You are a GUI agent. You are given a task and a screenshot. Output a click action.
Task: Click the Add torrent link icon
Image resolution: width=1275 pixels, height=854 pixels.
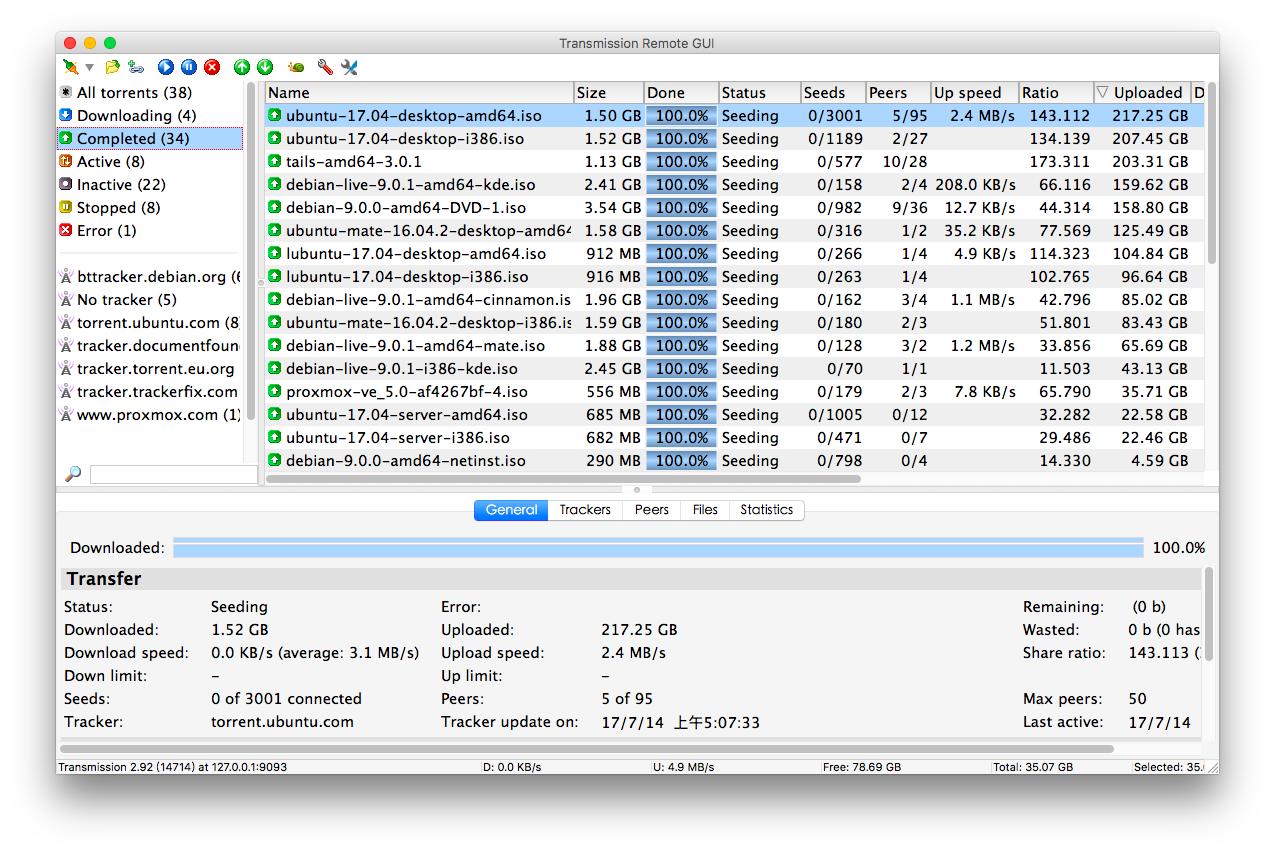[x=135, y=67]
